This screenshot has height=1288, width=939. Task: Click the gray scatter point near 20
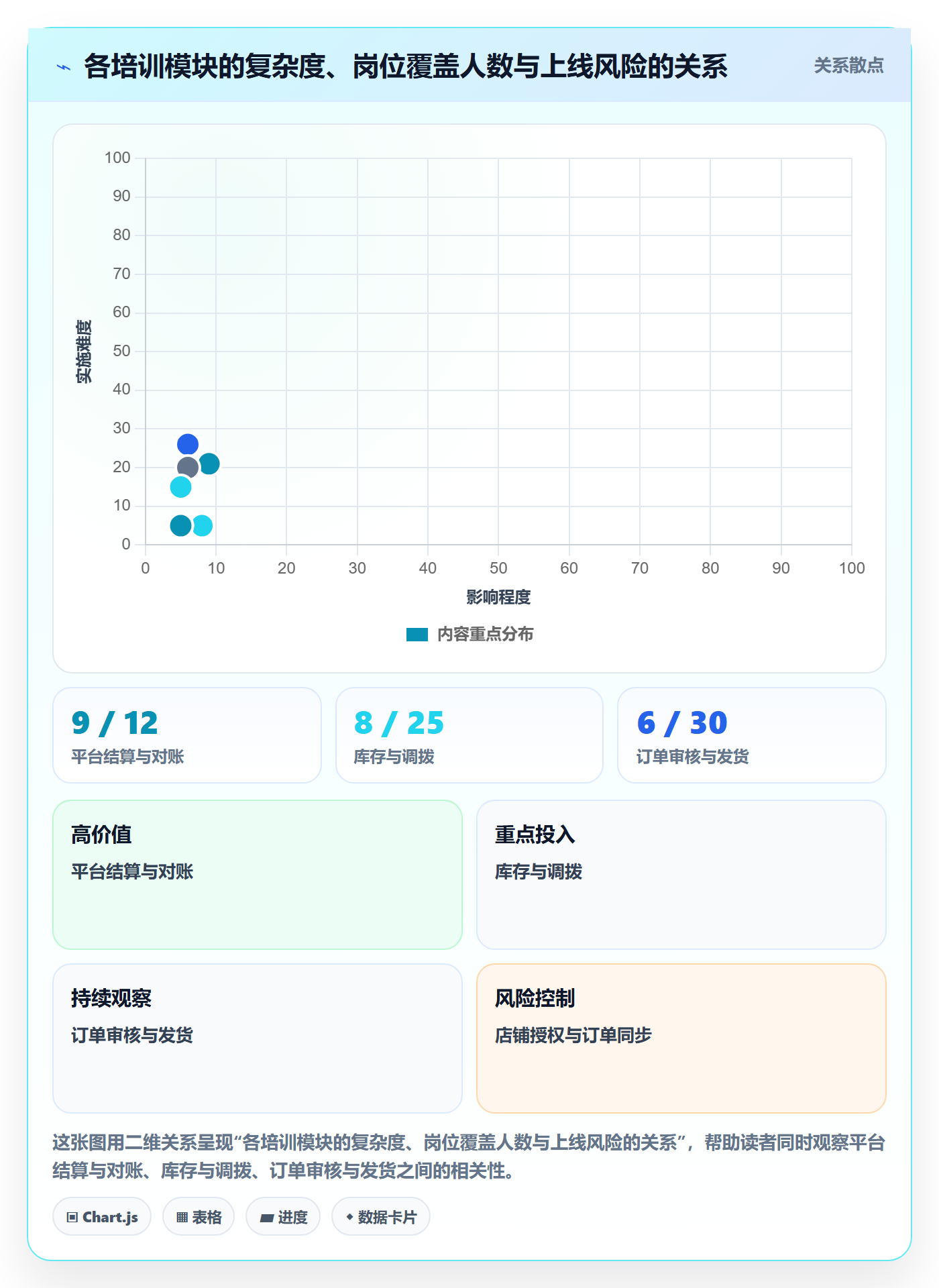click(188, 468)
